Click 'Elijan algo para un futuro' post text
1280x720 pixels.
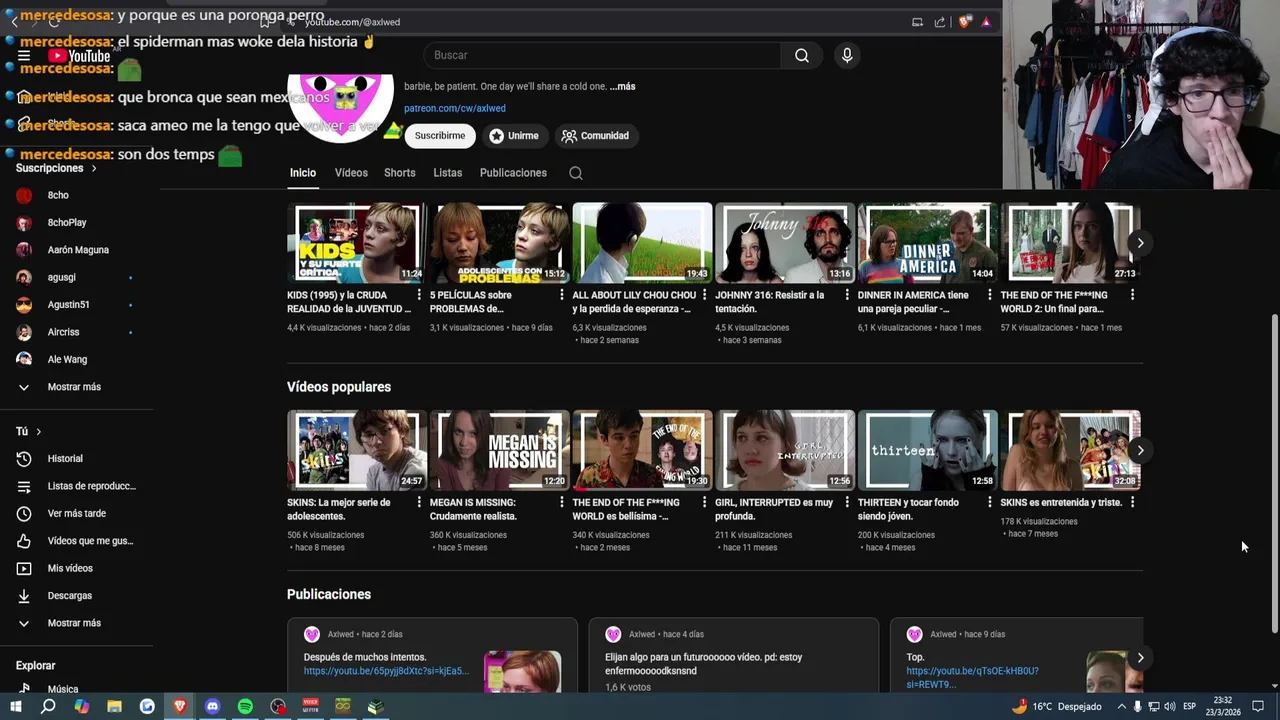click(703, 664)
